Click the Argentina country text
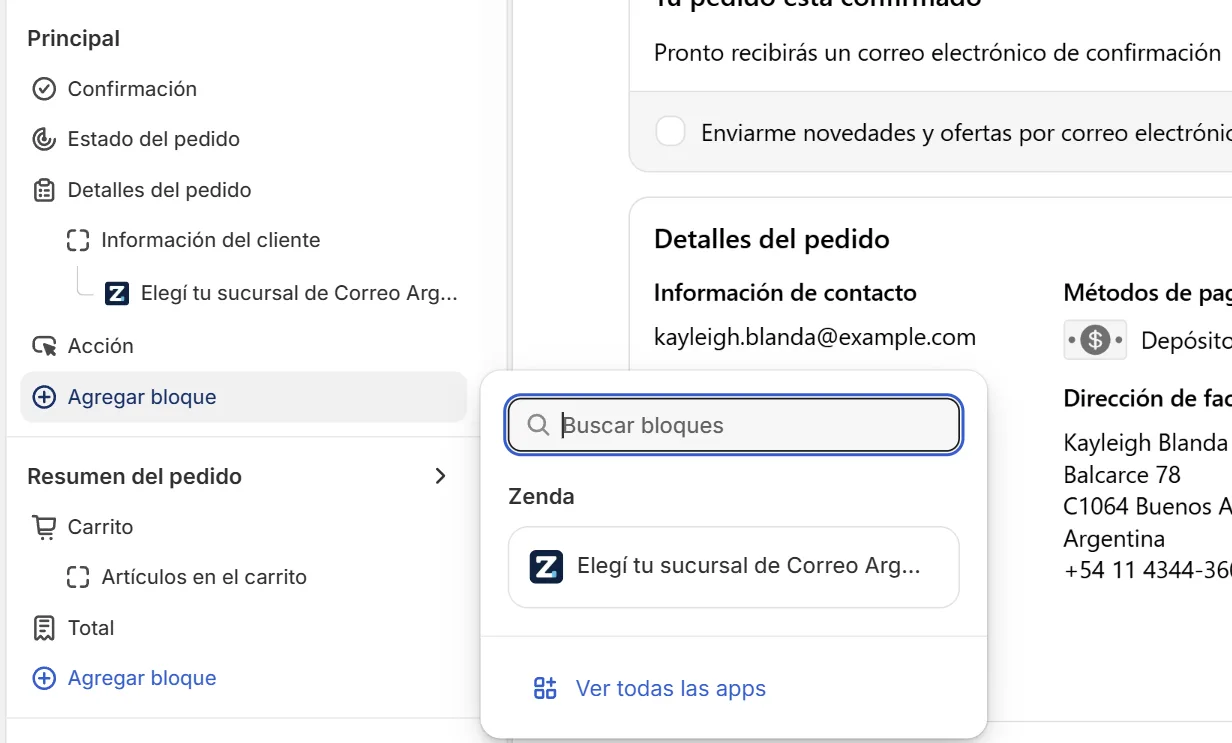Screen dimensions: 1232x743 (x=1114, y=538)
